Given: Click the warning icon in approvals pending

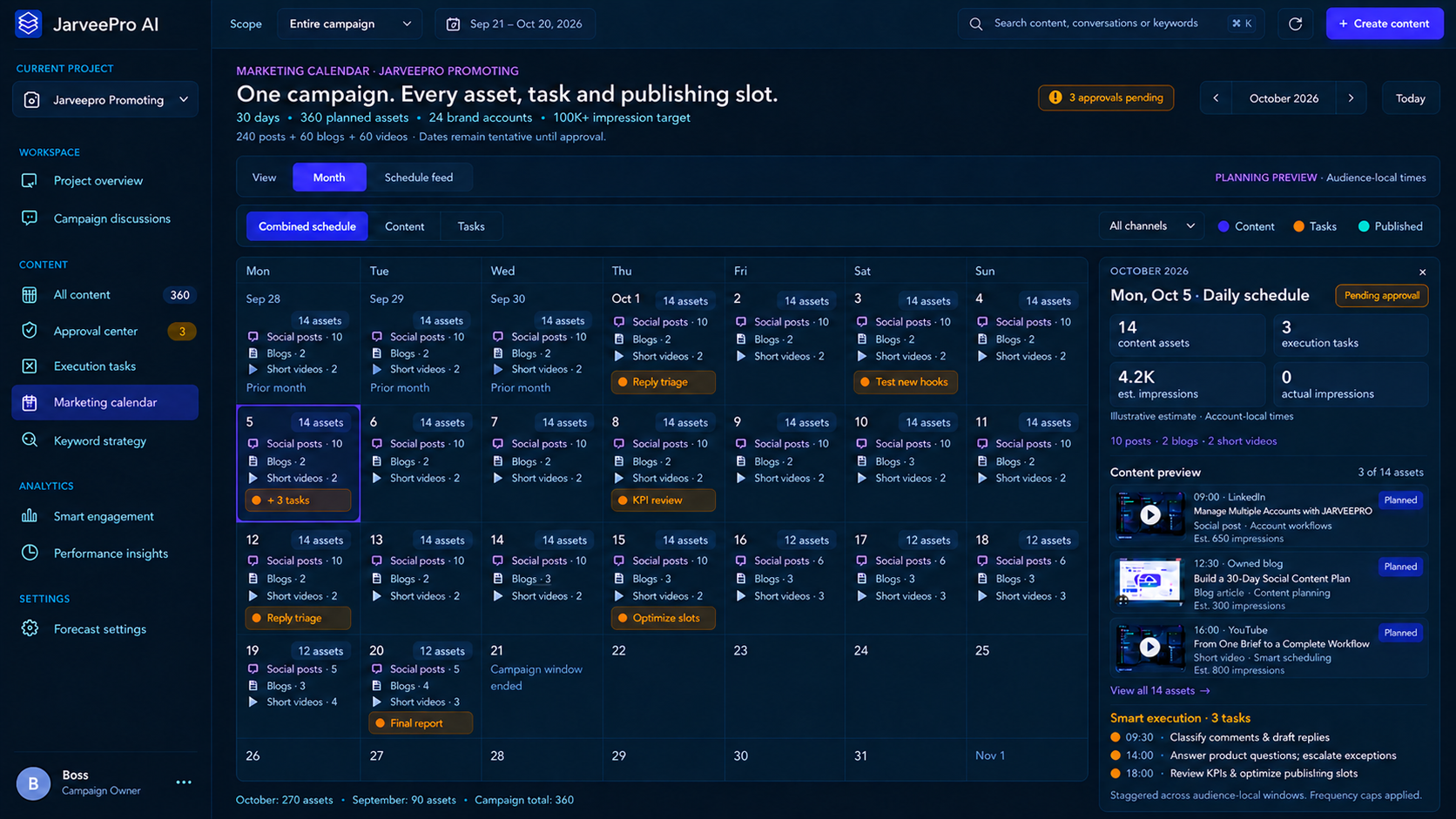Looking at the screenshot, I should click(x=1055, y=97).
